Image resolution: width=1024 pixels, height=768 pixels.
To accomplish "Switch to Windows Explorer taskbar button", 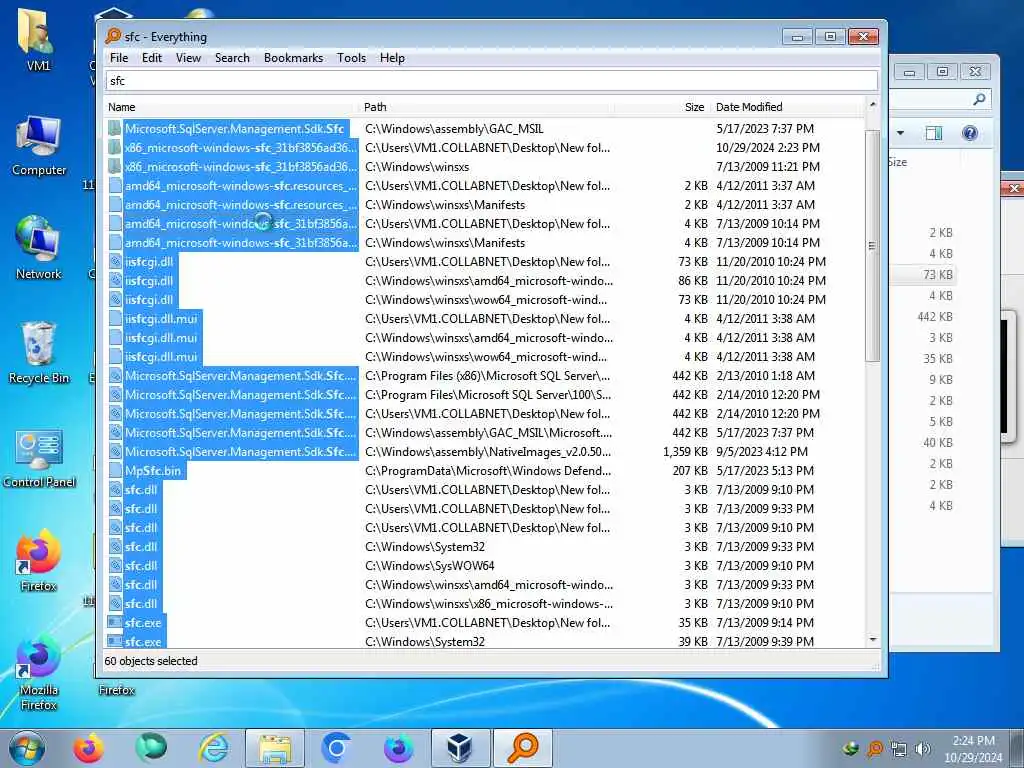I will pos(275,748).
